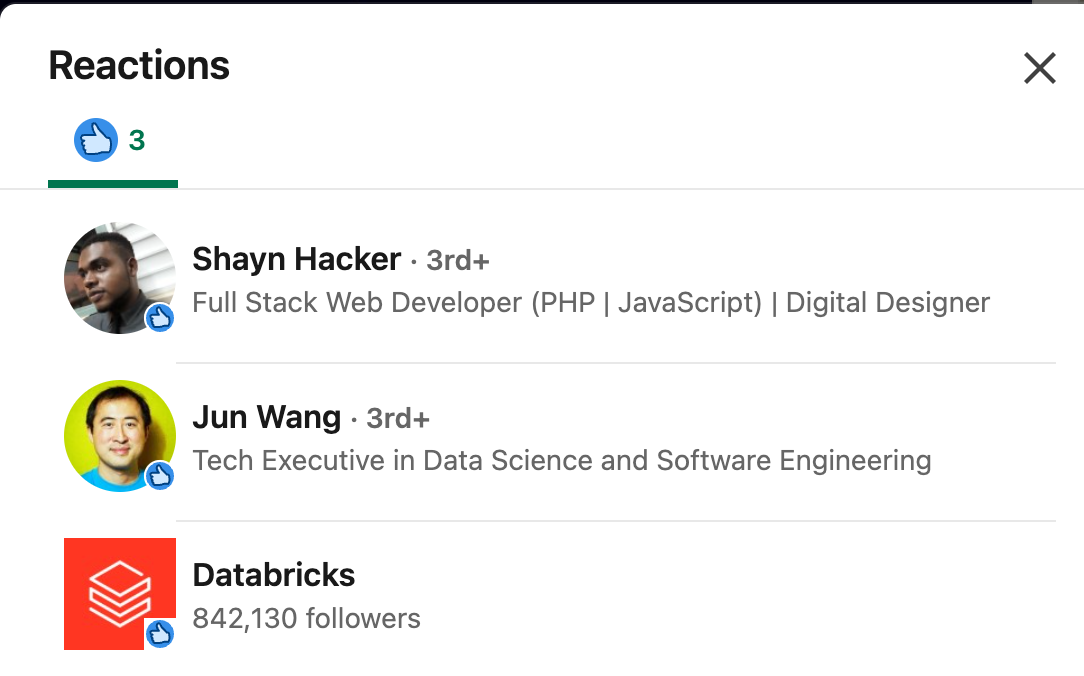Click the 3rd+ connection label beside Shayn Hacker
The height and width of the screenshot is (676, 1084).
click(456, 260)
